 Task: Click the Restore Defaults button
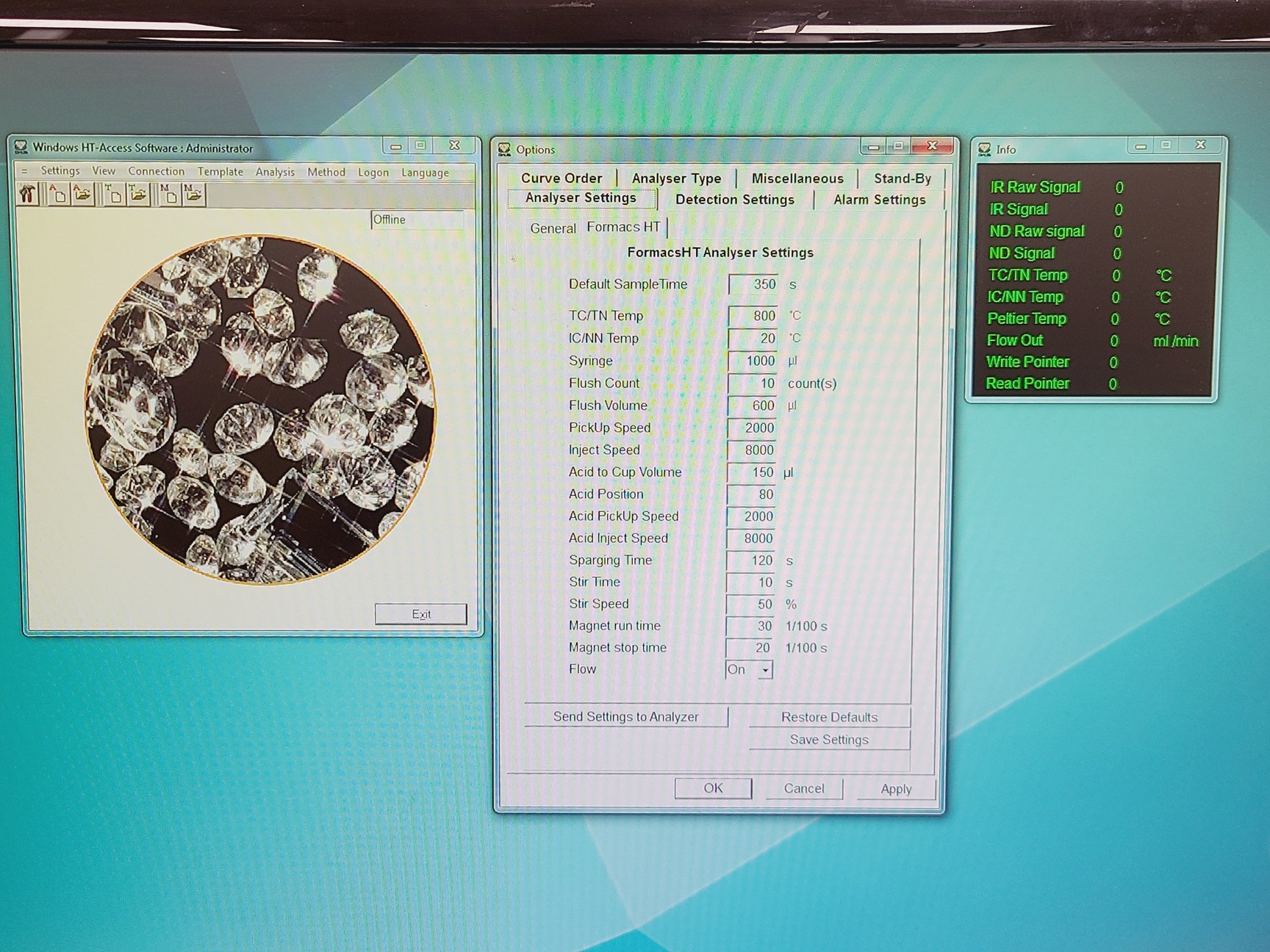[x=829, y=716]
